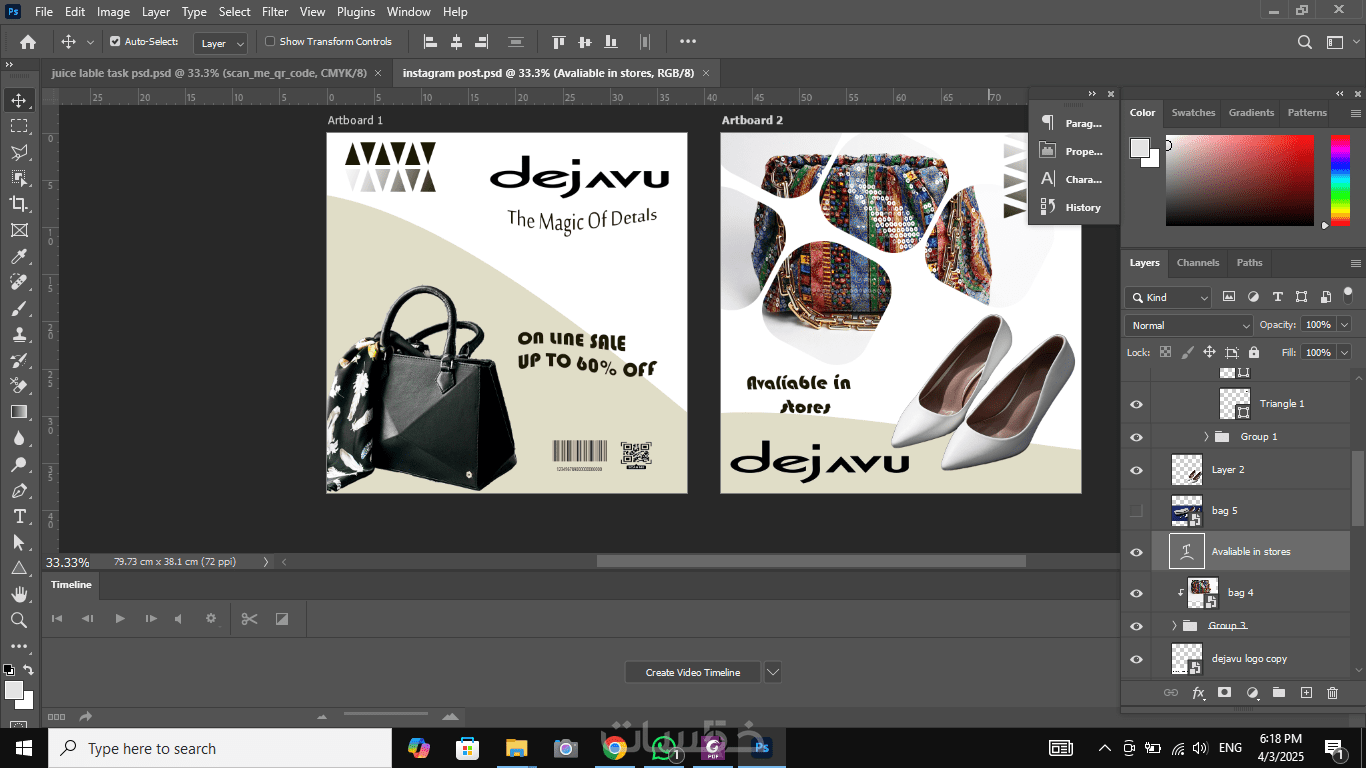This screenshot has height=768, width=1366.
Task: Hide the Layer 2 layer
Action: click(x=1136, y=470)
